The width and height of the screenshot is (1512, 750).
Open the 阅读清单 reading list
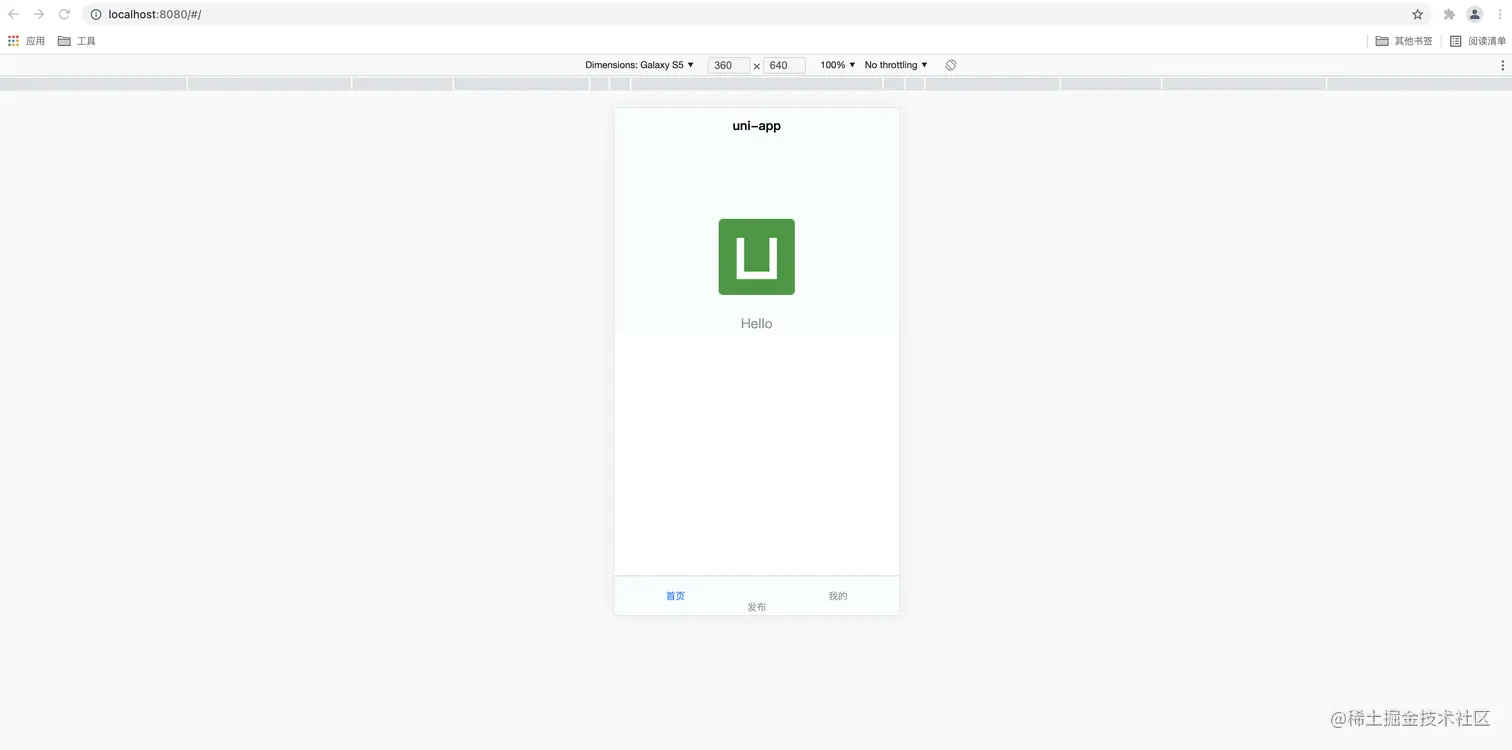tap(1478, 41)
